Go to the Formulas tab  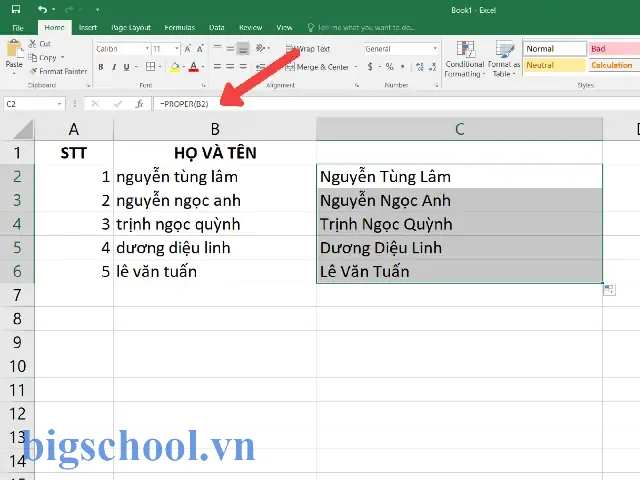(180, 27)
